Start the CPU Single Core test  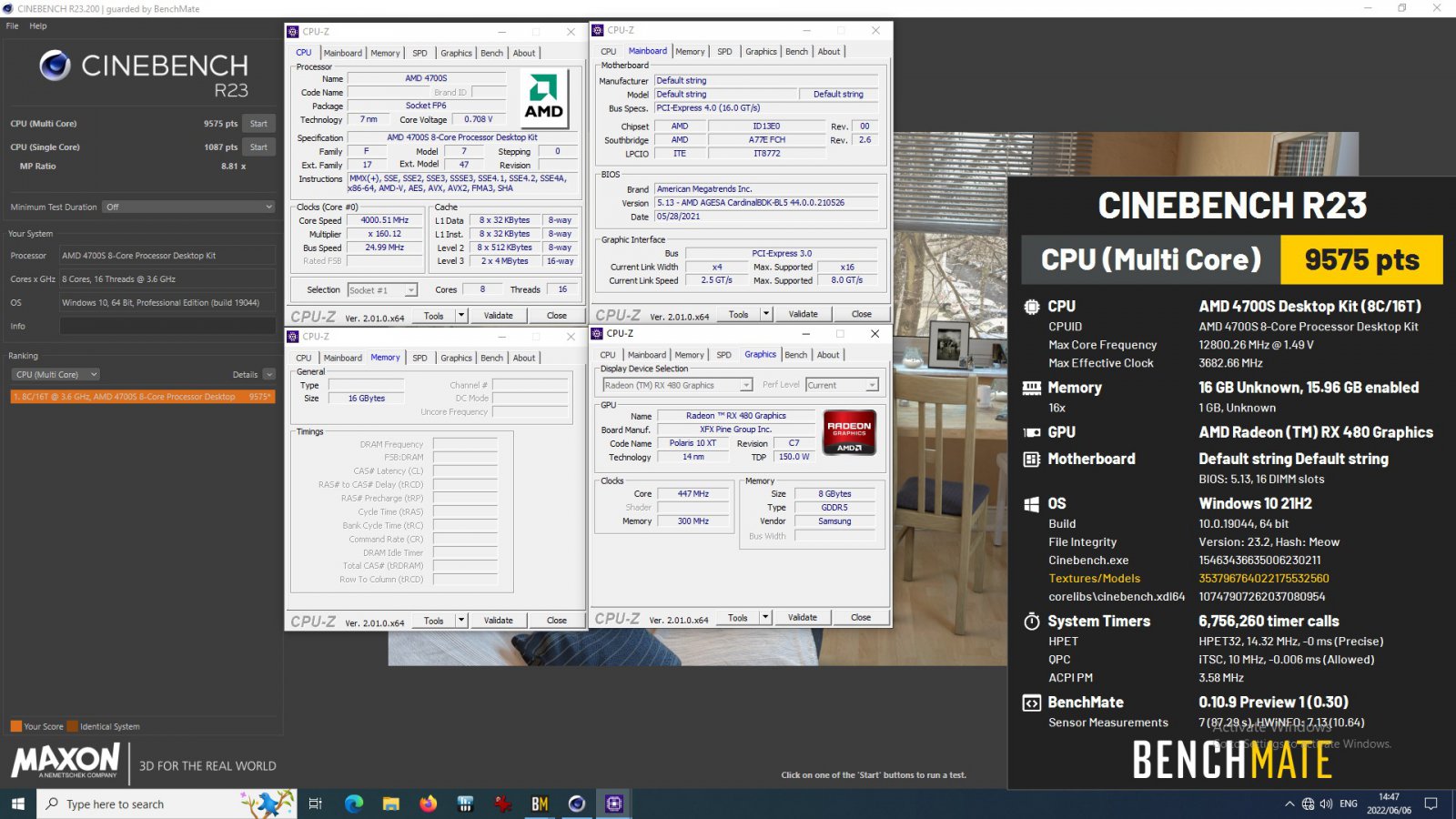coord(258,147)
